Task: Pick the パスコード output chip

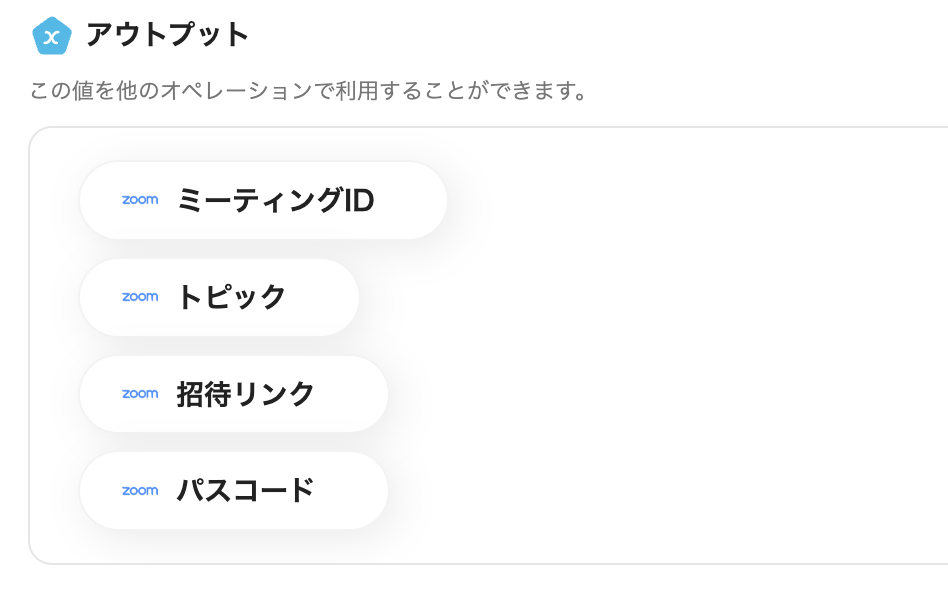Action: click(x=233, y=491)
